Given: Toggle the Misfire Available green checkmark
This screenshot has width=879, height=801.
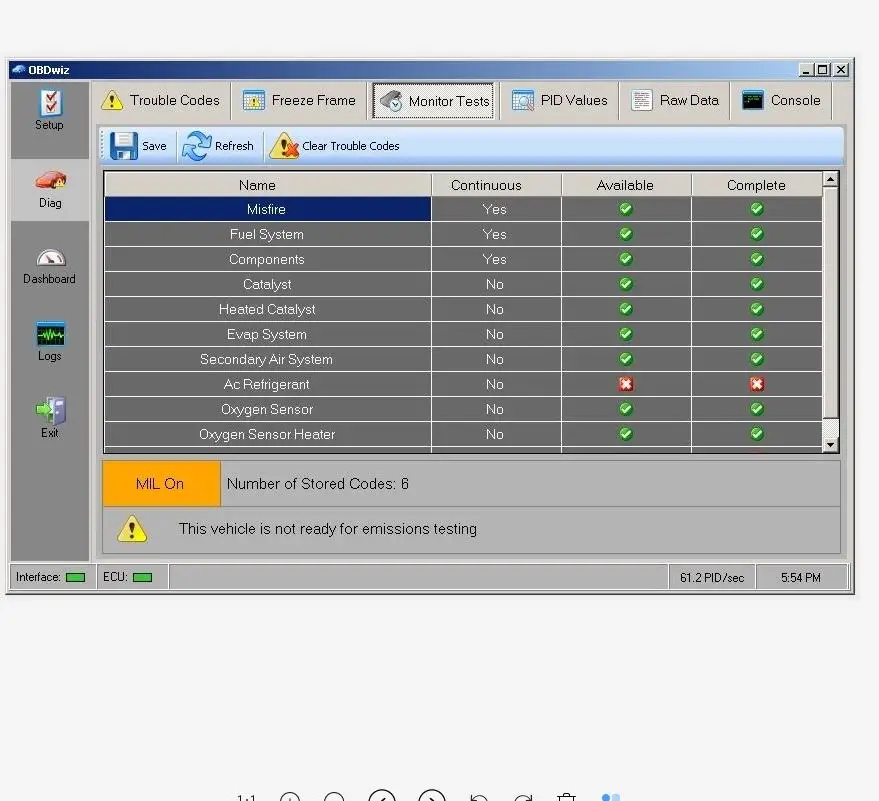Looking at the screenshot, I should point(625,209).
